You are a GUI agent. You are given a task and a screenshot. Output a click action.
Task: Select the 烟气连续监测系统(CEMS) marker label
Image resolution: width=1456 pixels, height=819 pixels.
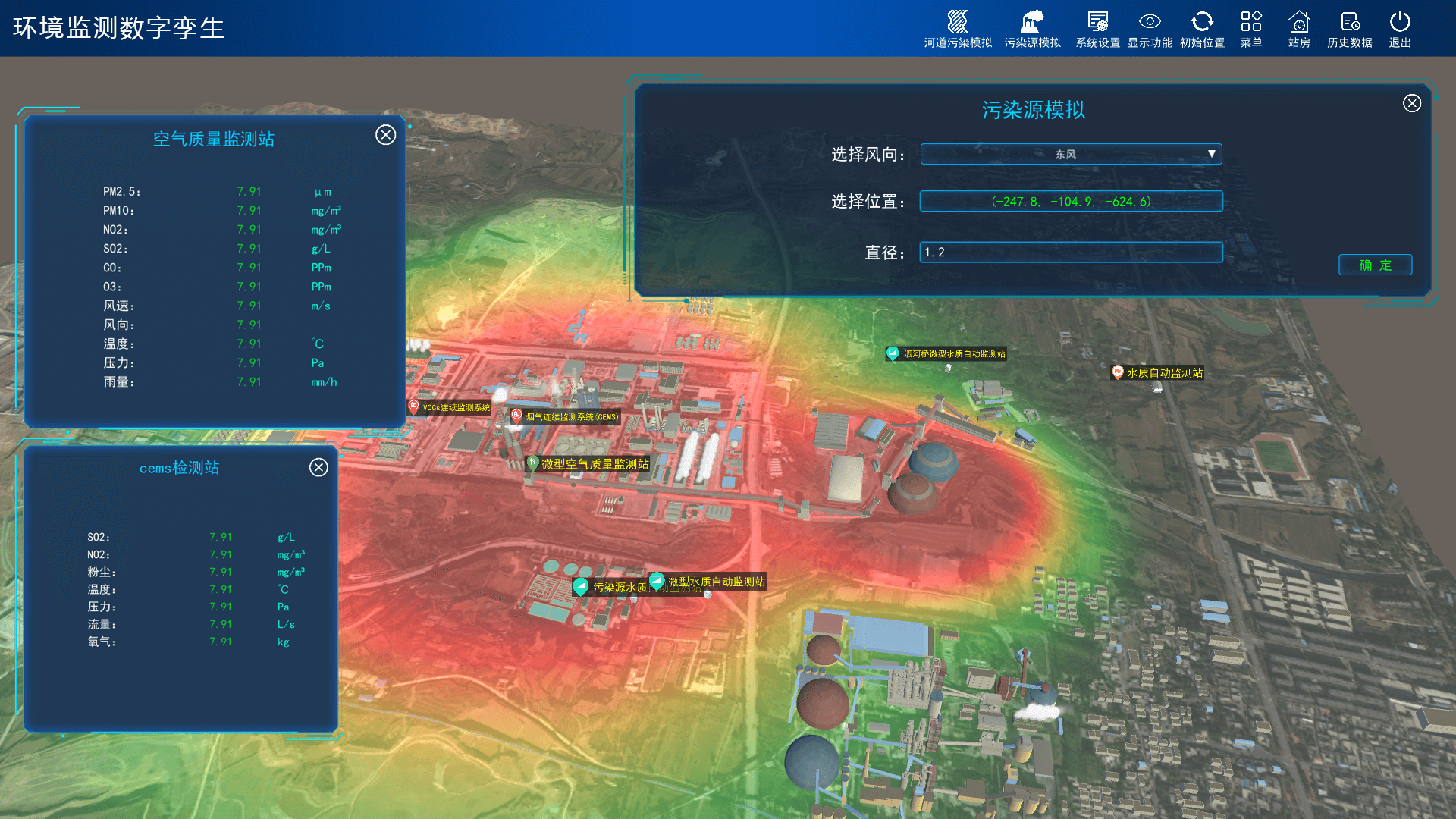pyautogui.click(x=572, y=417)
